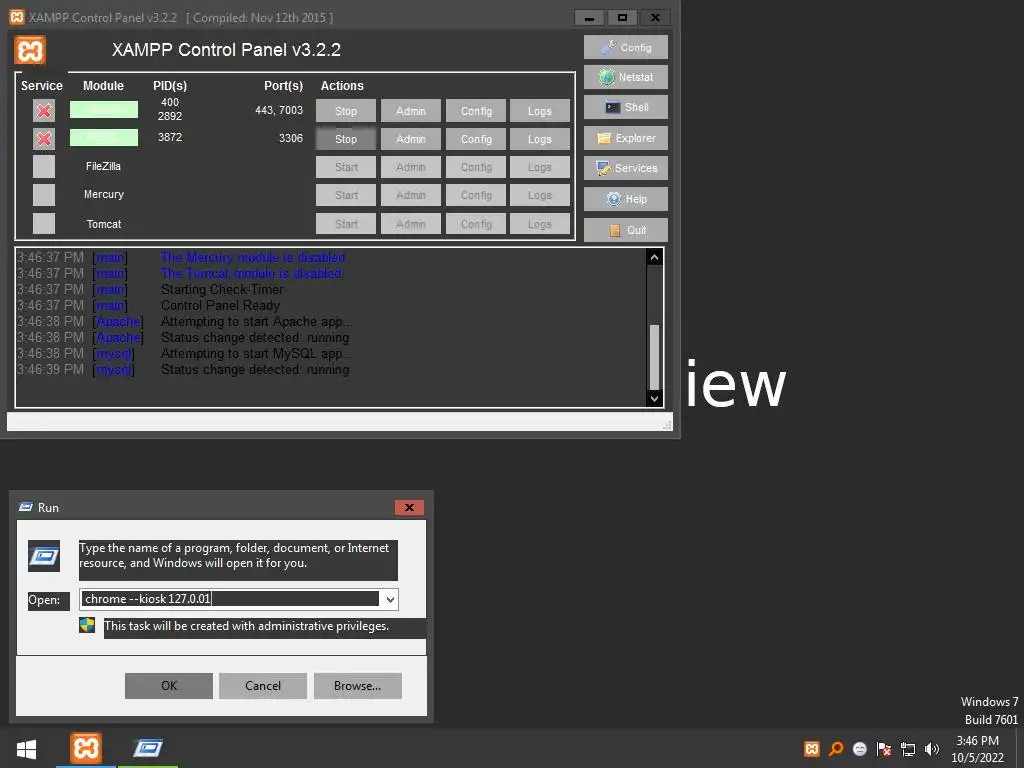Viewport: 1024px width, 768px height.
Task: Toggle the service checkbox for the port 3306 module
Action: point(44,138)
